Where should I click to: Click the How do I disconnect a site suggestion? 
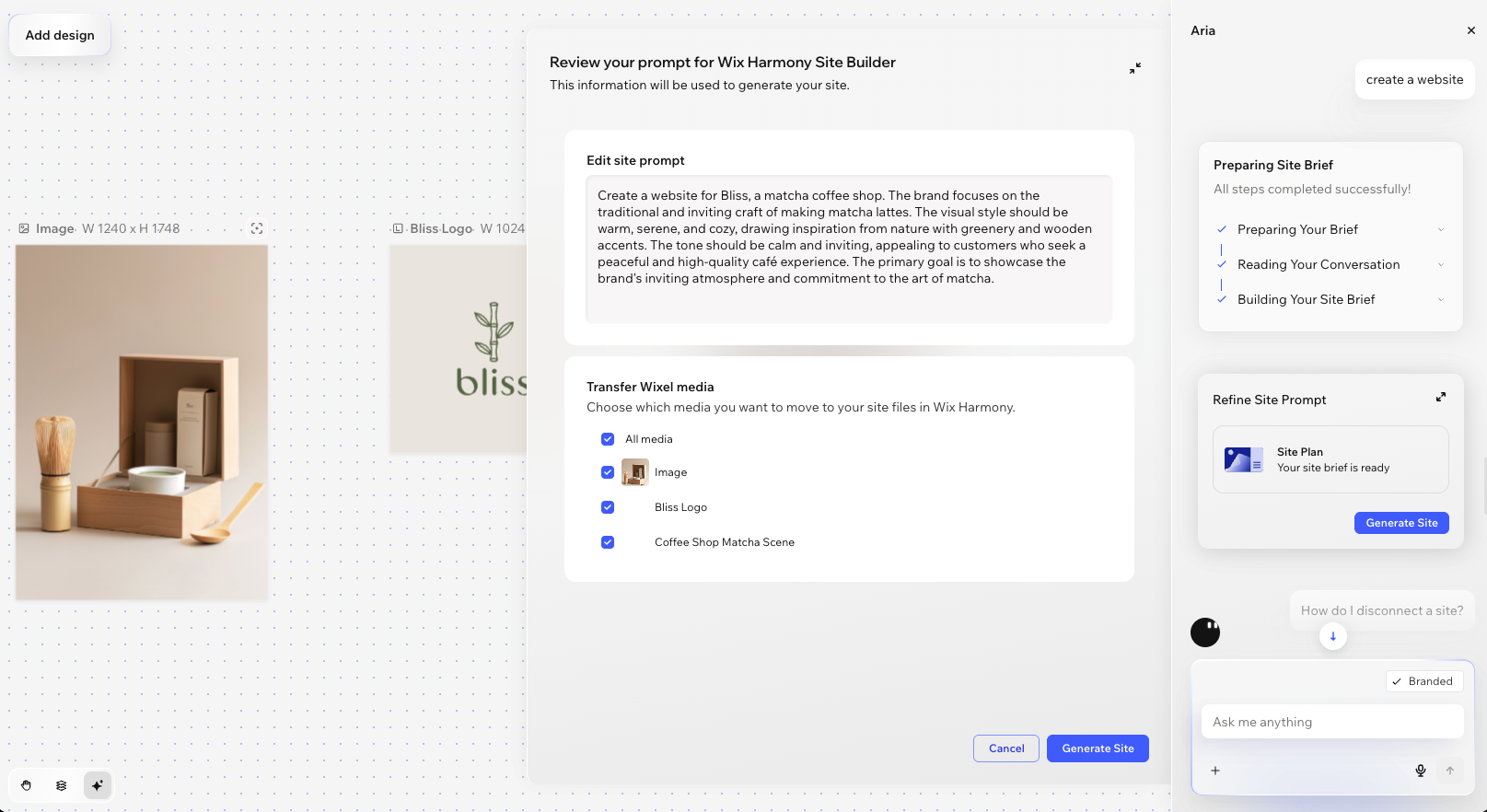(x=1382, y=610)
